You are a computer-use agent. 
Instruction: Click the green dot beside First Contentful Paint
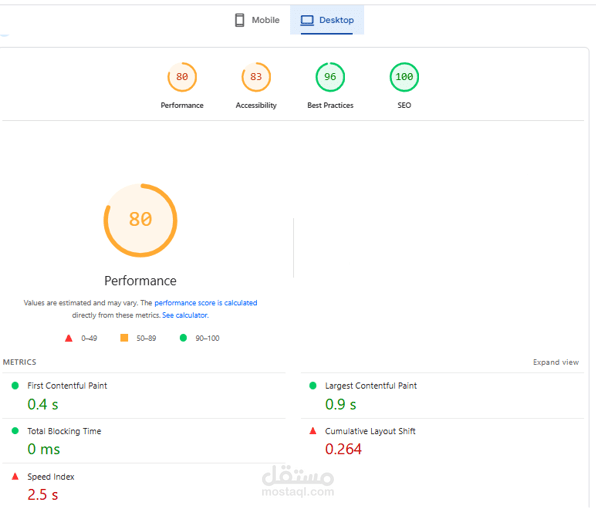[x=15, y=386]
